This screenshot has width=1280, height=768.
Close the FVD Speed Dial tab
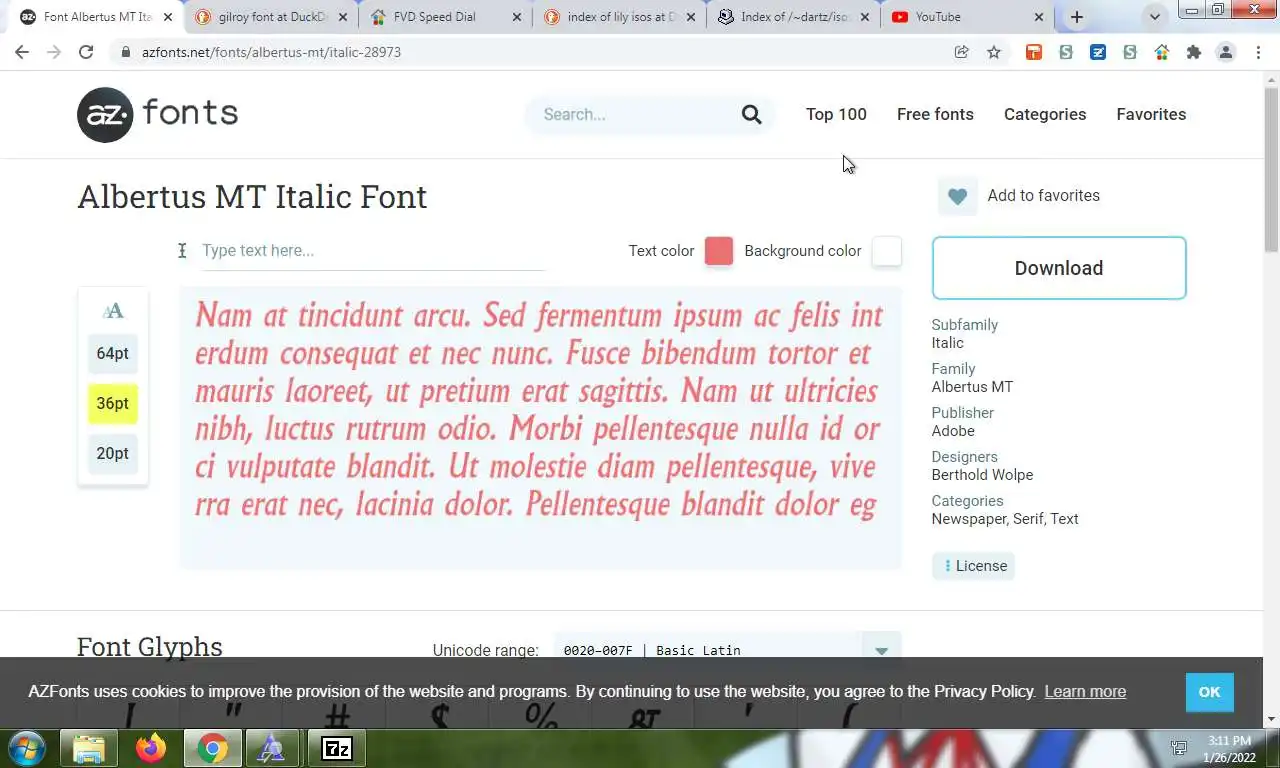pos(517,17)
